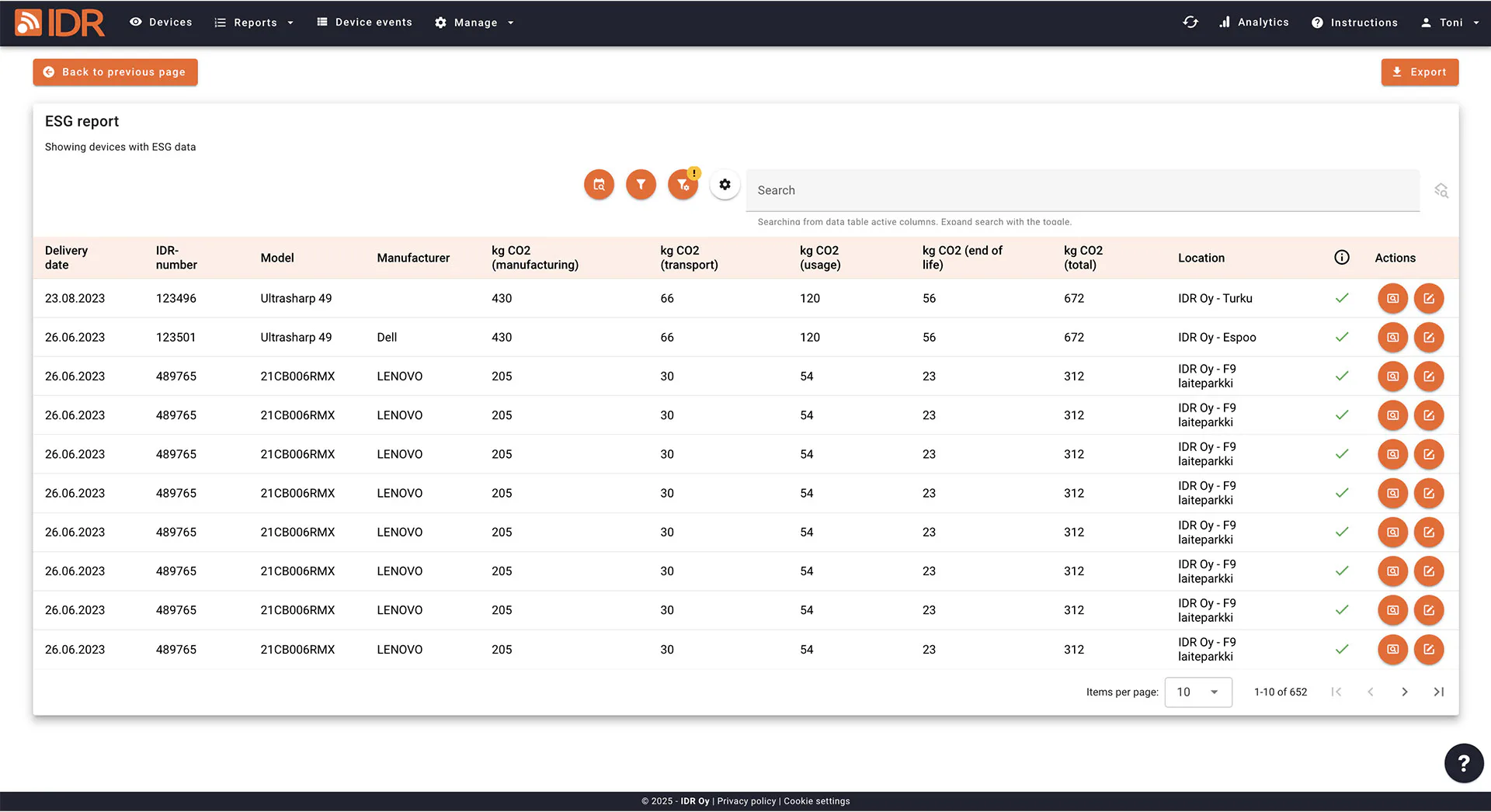Screen dimensions: 1491x812
Task: Expand the Reports dropdown menu
Action: coord(254,23)
